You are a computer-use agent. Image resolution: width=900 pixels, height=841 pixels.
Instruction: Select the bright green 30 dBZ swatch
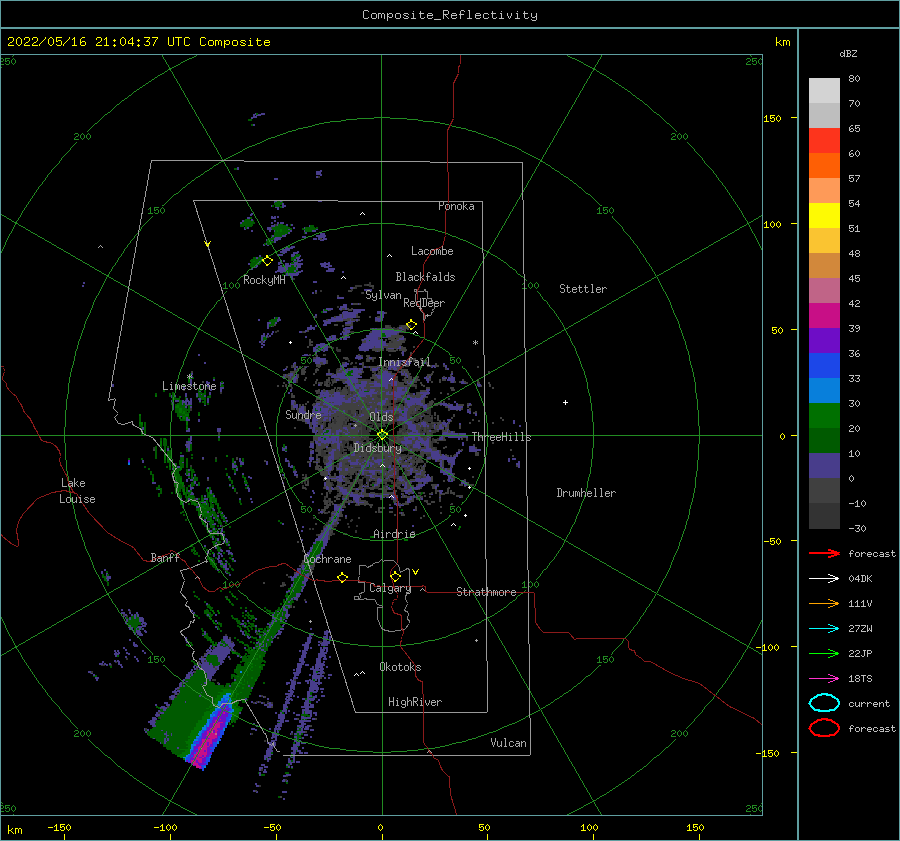tap(824, 416)
